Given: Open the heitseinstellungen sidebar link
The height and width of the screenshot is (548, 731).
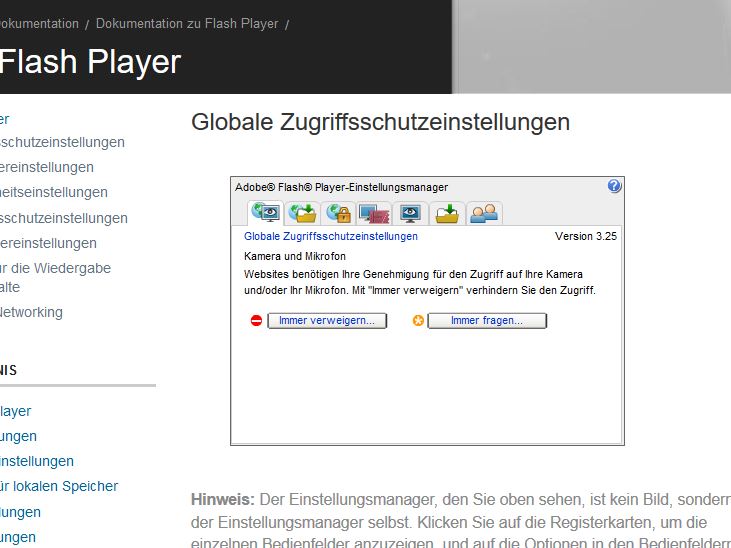Looking at the screenshot, I should (x=54, y=192).
